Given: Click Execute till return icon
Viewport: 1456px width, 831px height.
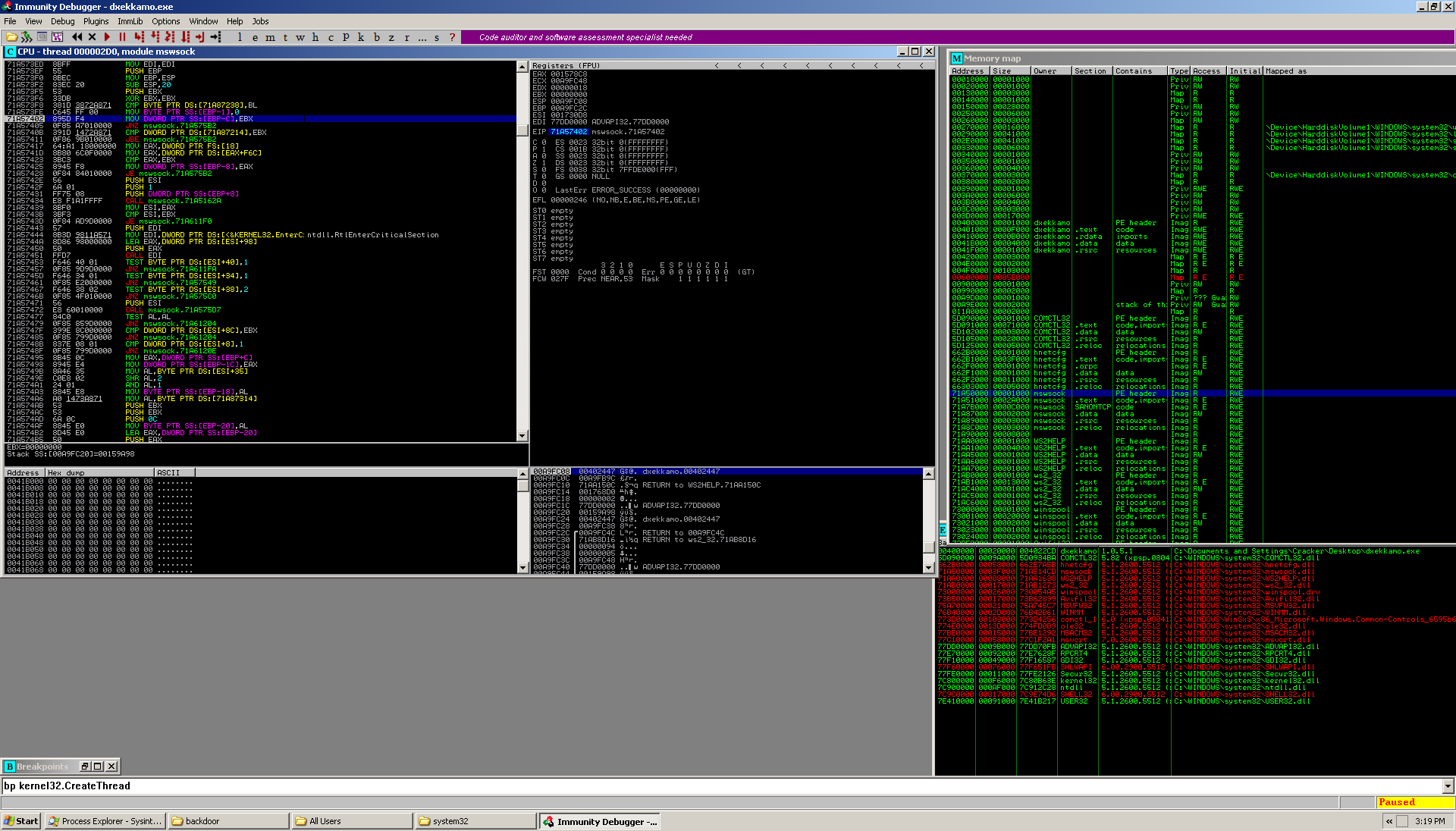Looking at the screenshot, I should click(200, 36).
